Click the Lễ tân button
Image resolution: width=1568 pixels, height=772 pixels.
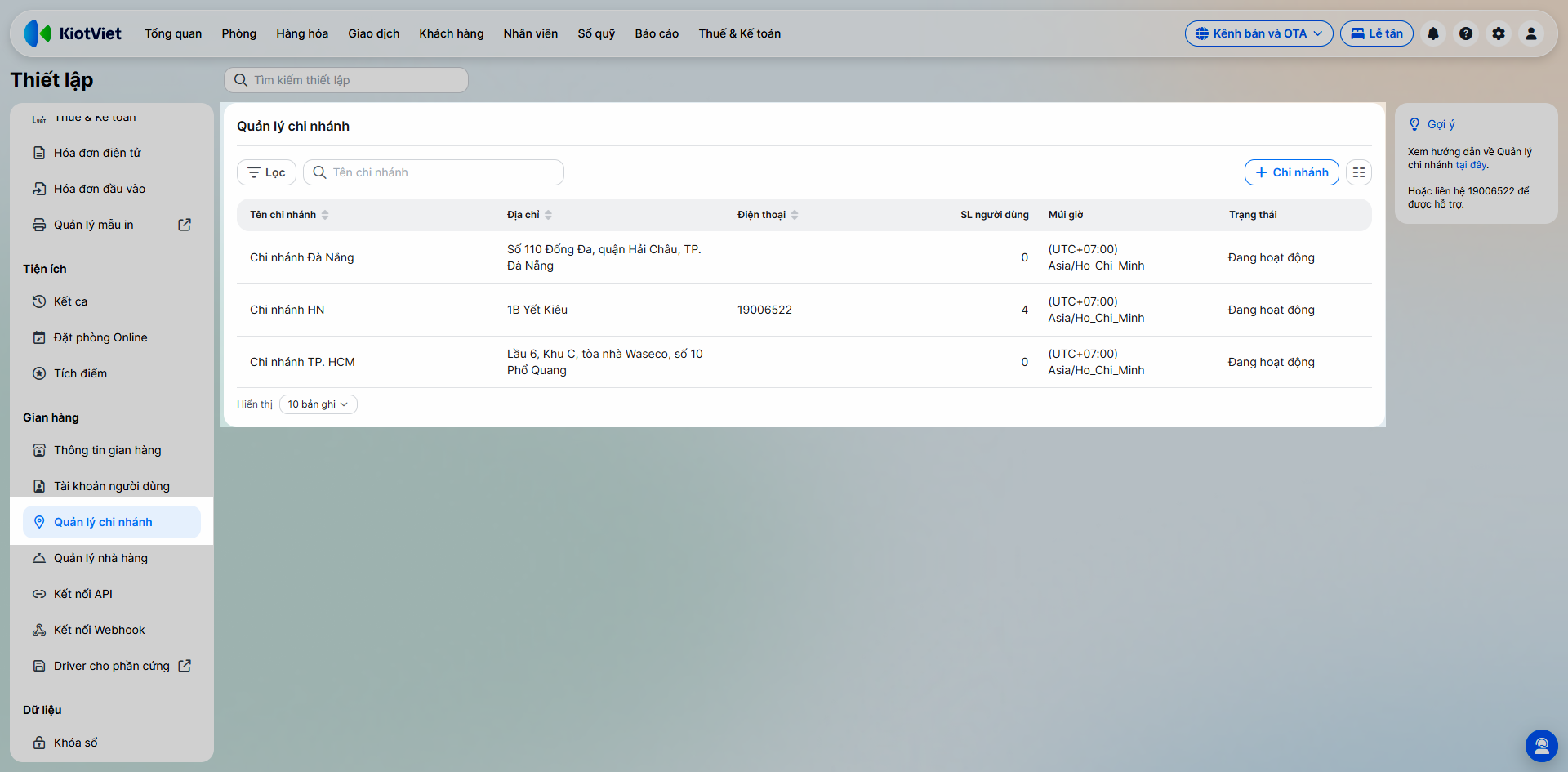1377,33
